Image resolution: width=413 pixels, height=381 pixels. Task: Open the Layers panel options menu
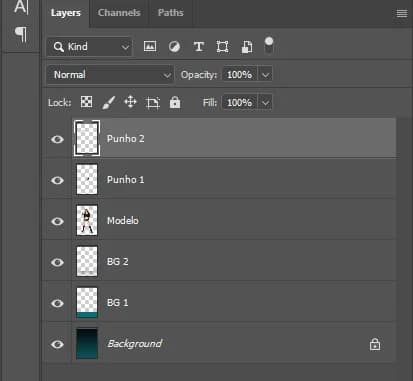[402, 13]
